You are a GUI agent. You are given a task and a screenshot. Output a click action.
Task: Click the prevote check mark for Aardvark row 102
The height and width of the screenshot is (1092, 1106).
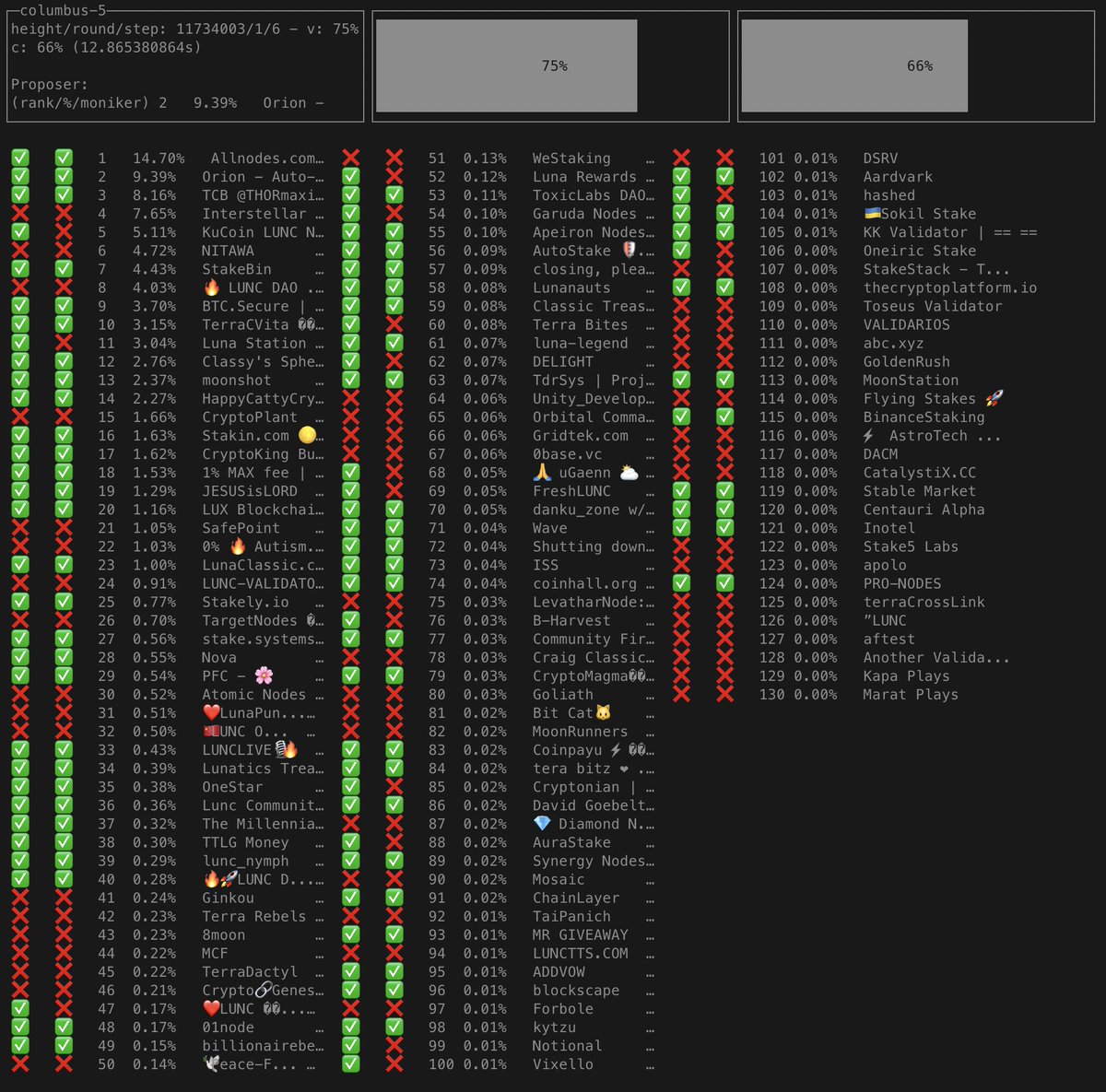click(x=682, y=176)
